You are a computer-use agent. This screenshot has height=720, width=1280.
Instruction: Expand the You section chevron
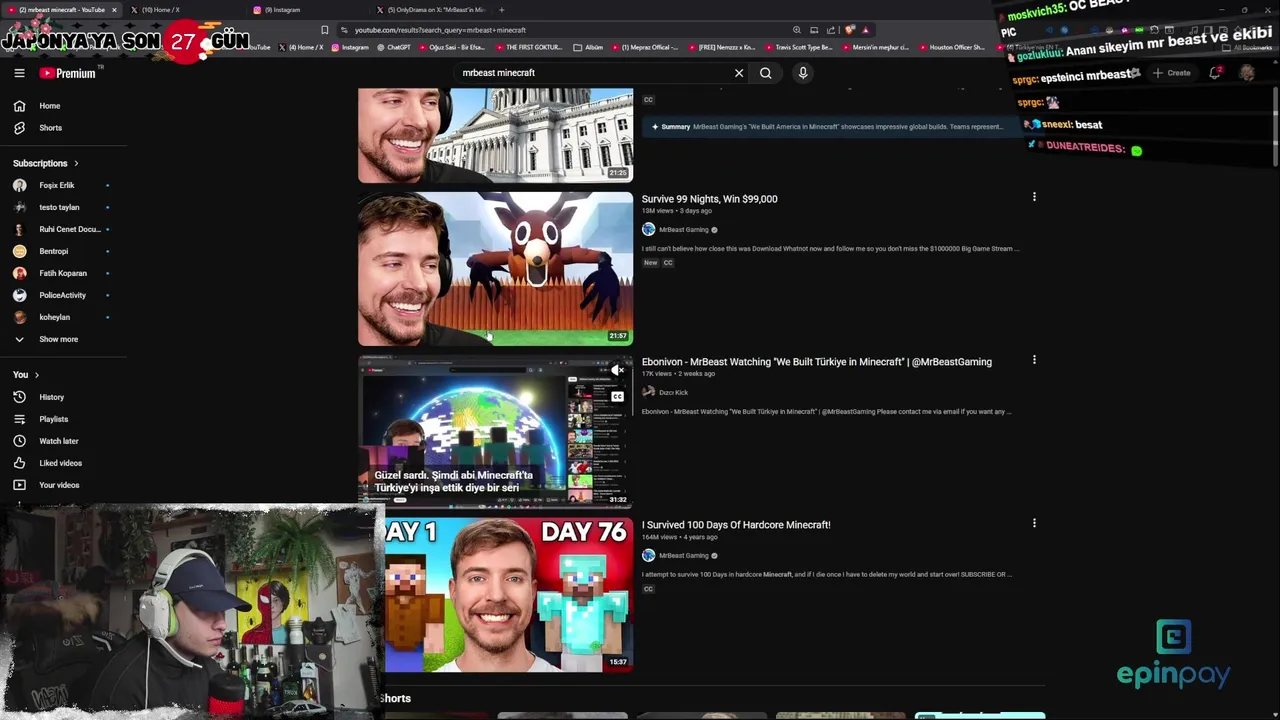[37, 375]
